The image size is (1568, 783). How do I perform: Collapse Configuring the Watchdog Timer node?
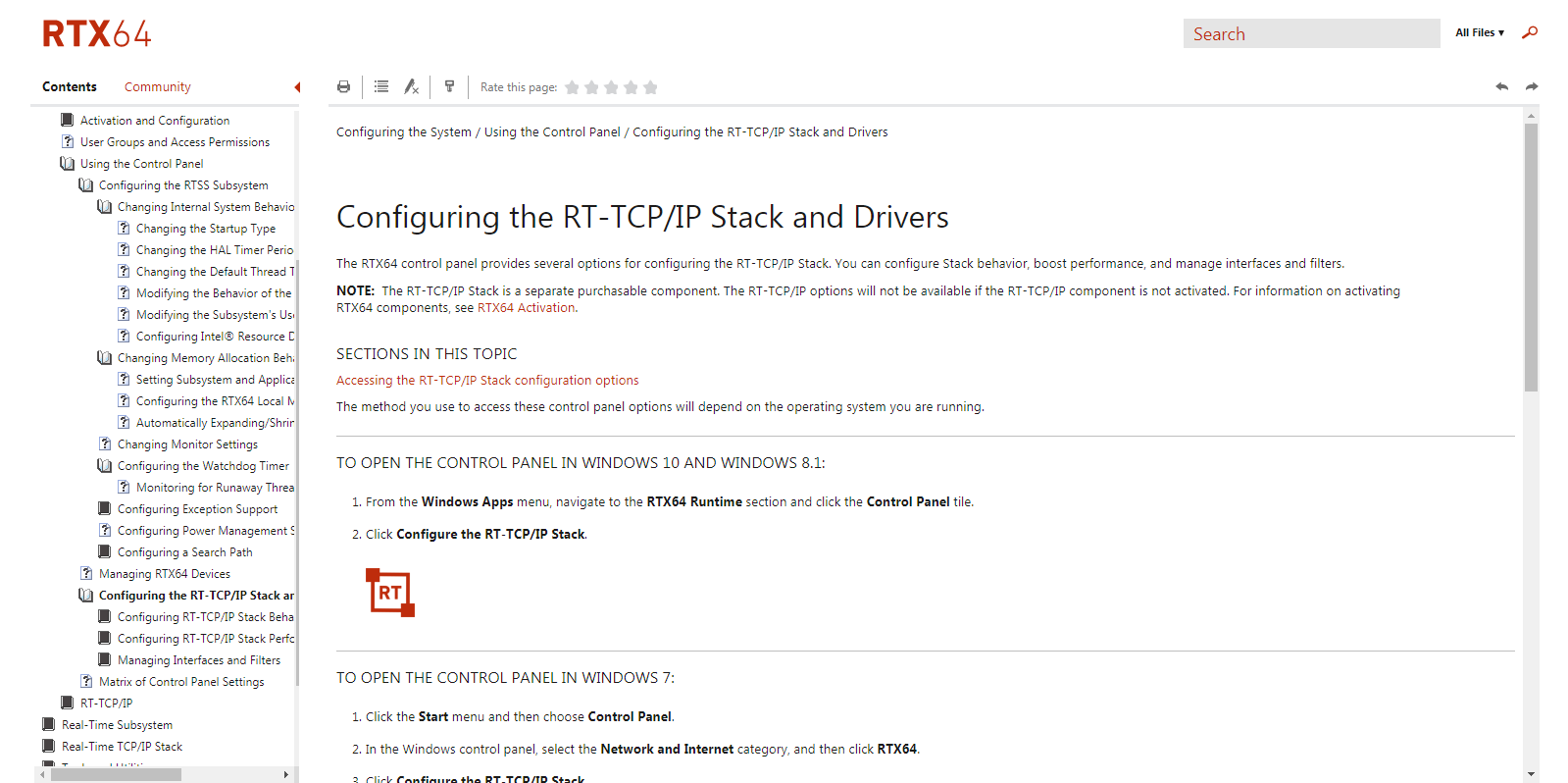(203, 465)
